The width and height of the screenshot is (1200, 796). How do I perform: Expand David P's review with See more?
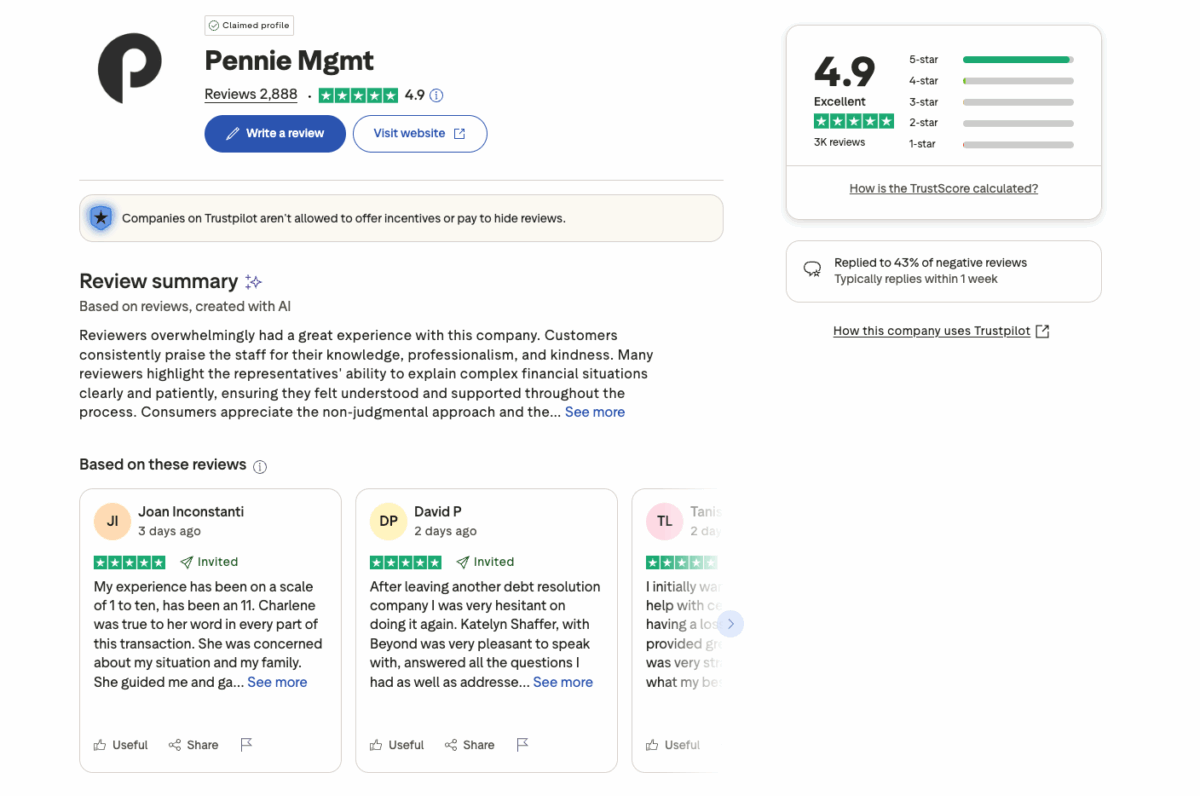(563, 682)
